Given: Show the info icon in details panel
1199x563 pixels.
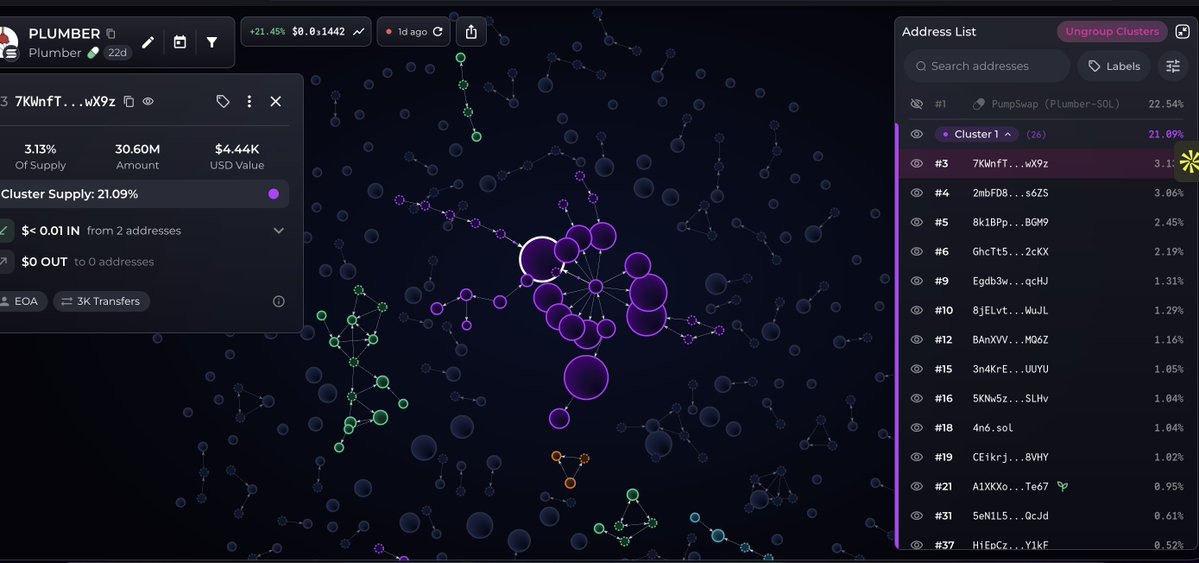Looking at the screenshot, I should pyautogui.click(x=278, y=301).
